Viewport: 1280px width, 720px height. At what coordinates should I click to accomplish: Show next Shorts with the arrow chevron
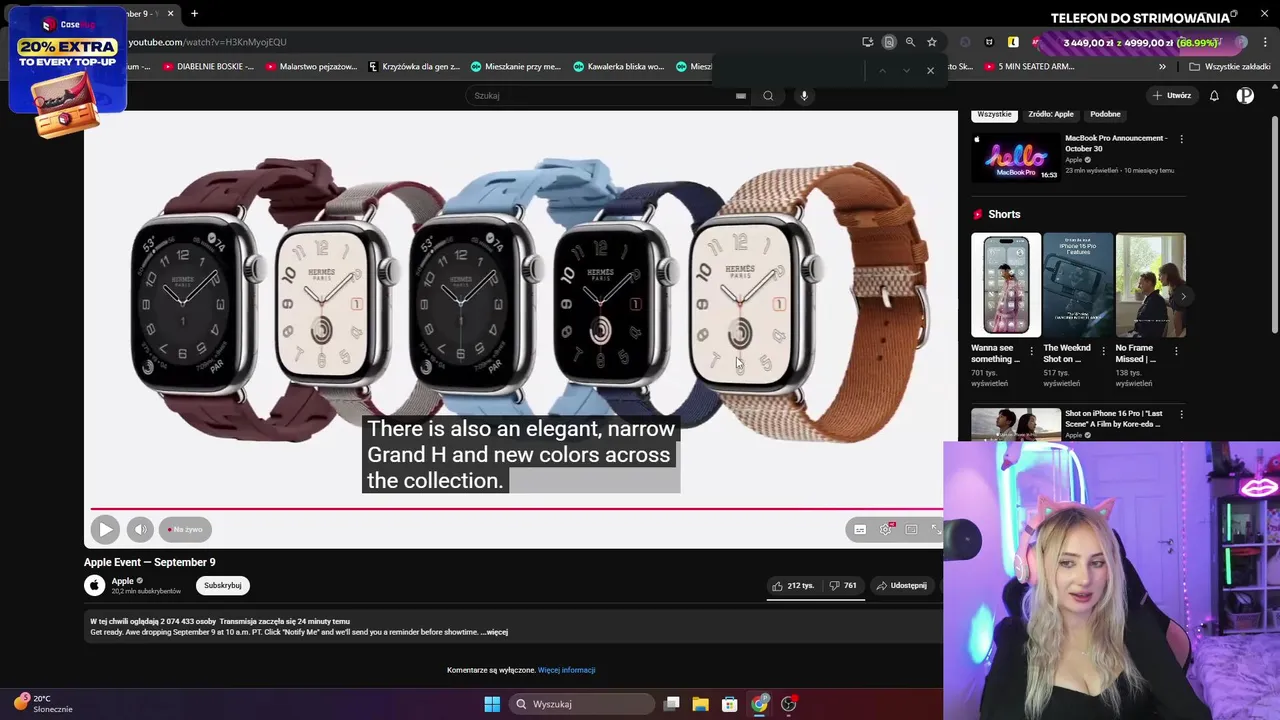coord(1183,296)
